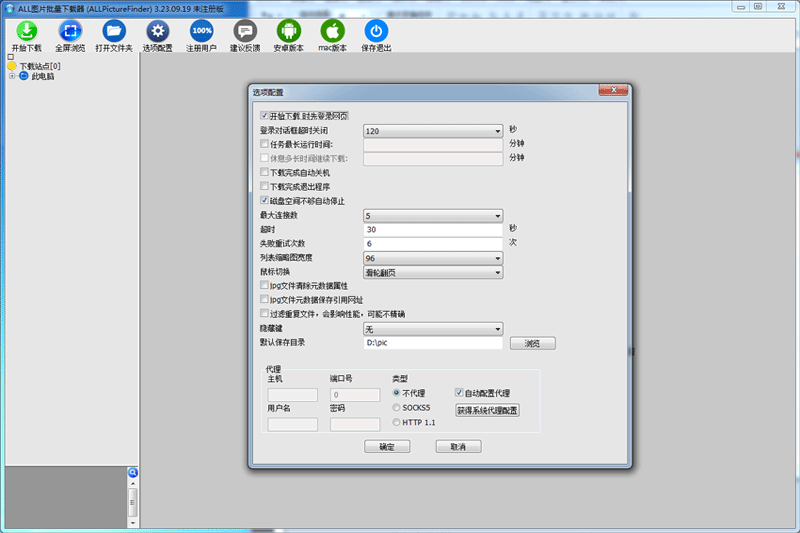
Task: Expand the 此电脑 tree node
Action: tap(12, 76)
